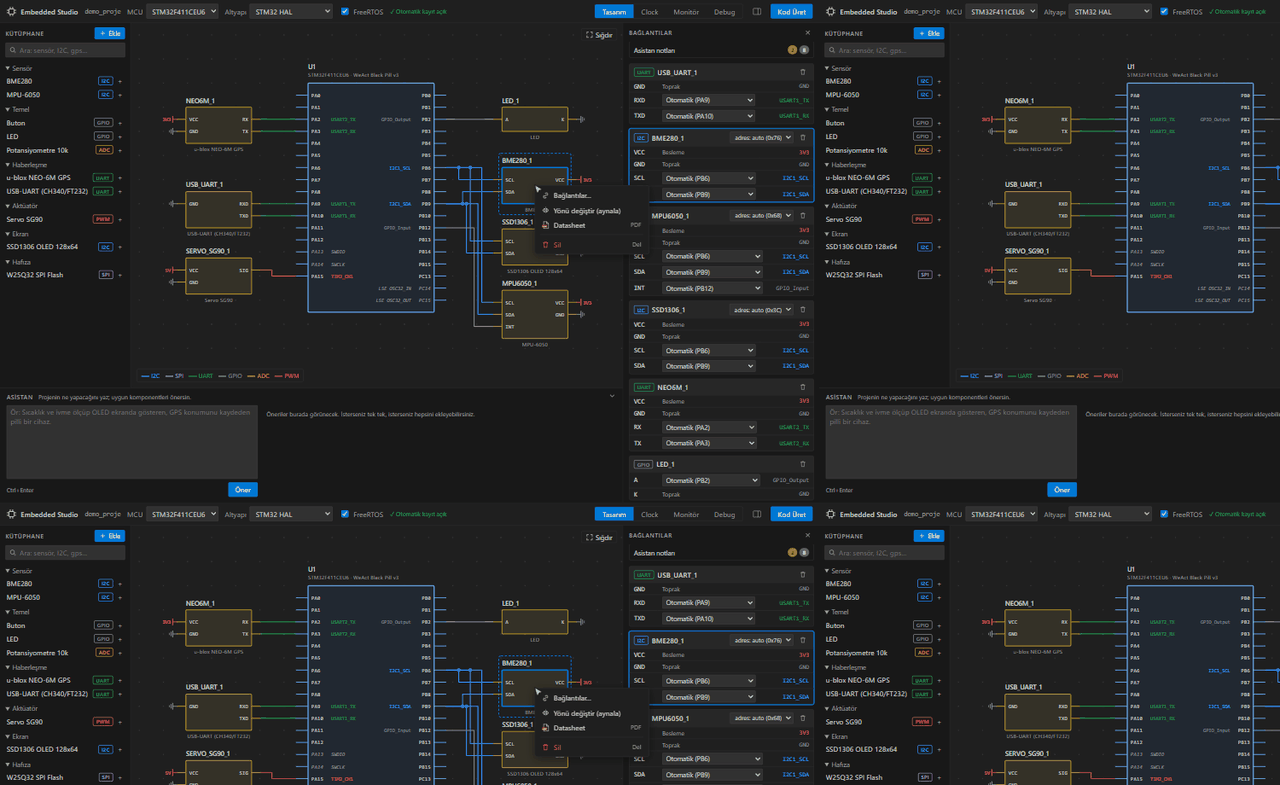Delete BME280_1 card via trash icon, upper-left window

803,138
